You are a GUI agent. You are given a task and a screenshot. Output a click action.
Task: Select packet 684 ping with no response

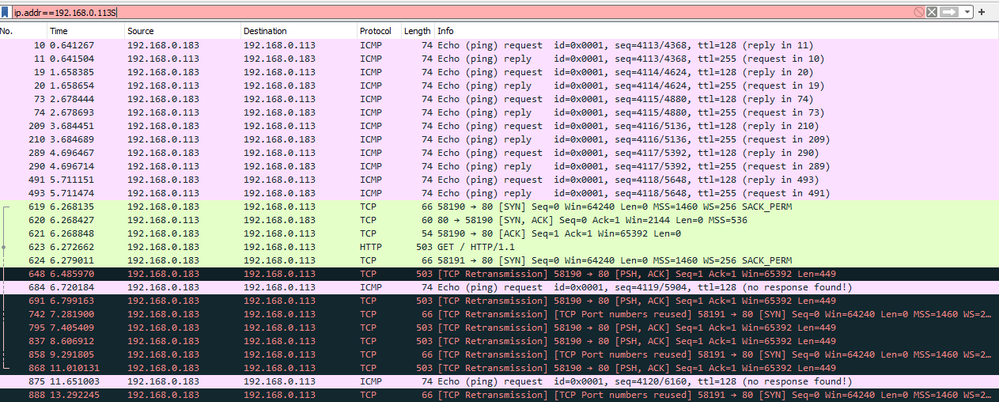[500, 287]
